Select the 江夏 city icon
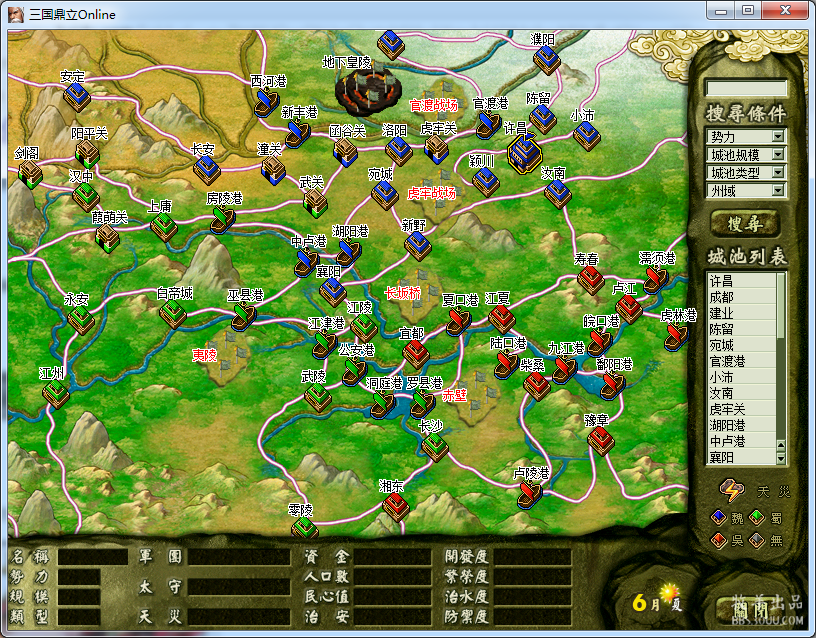Screen dimensions: 816x638 [x=502, y=318]
